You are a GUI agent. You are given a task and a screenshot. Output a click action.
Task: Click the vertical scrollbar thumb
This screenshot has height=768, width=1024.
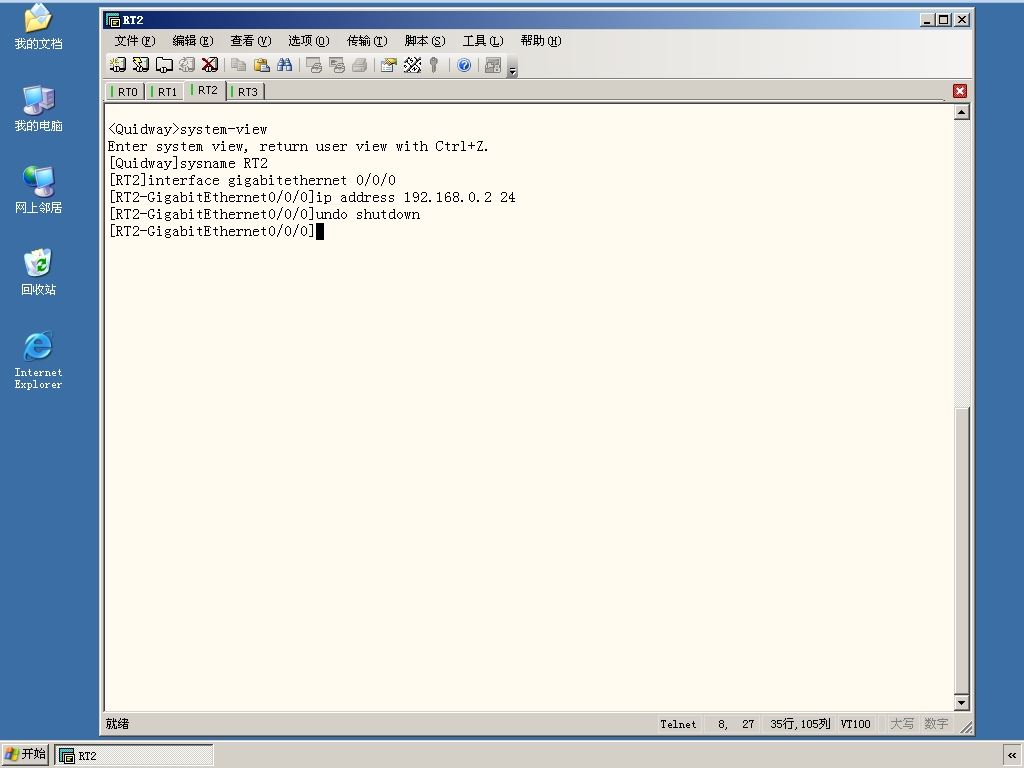[961, 550]
